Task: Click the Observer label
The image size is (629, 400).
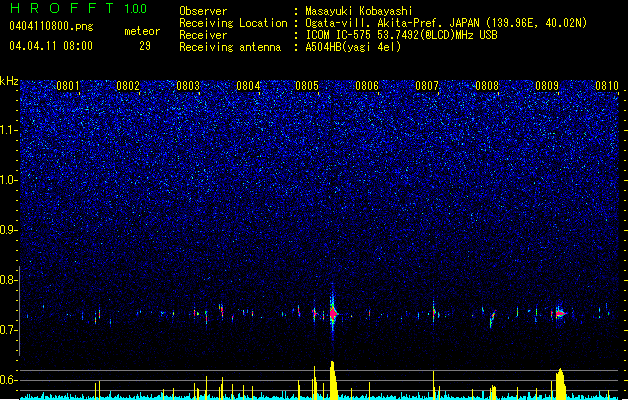Action: 203,11
